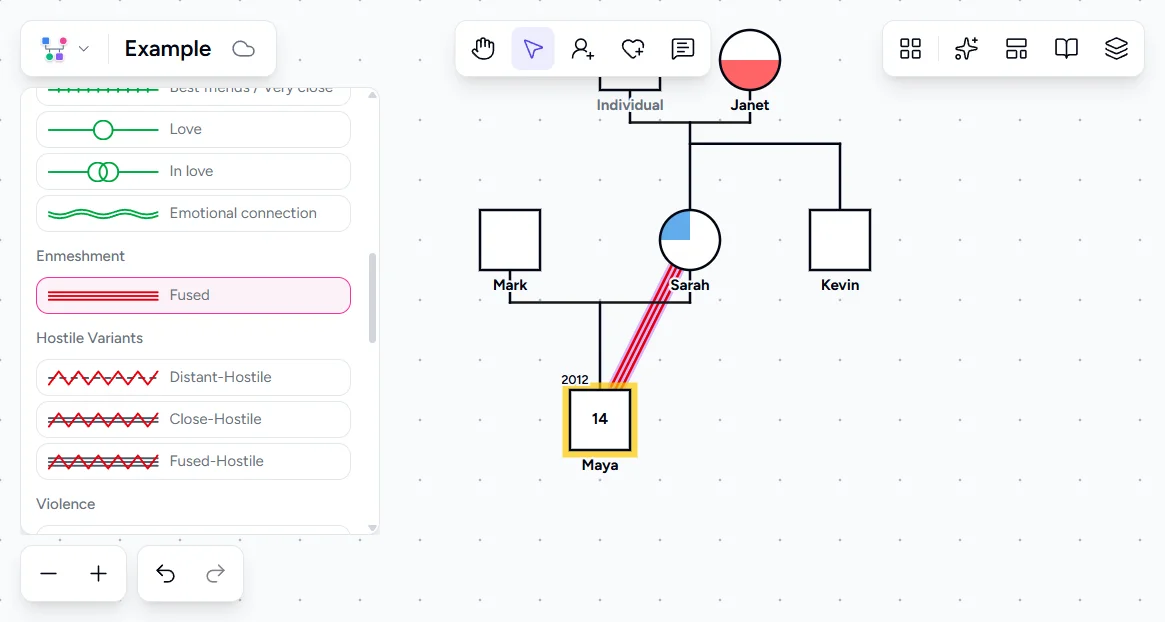
Task: Launch the AI sparkle assistant
Action: 966,49
